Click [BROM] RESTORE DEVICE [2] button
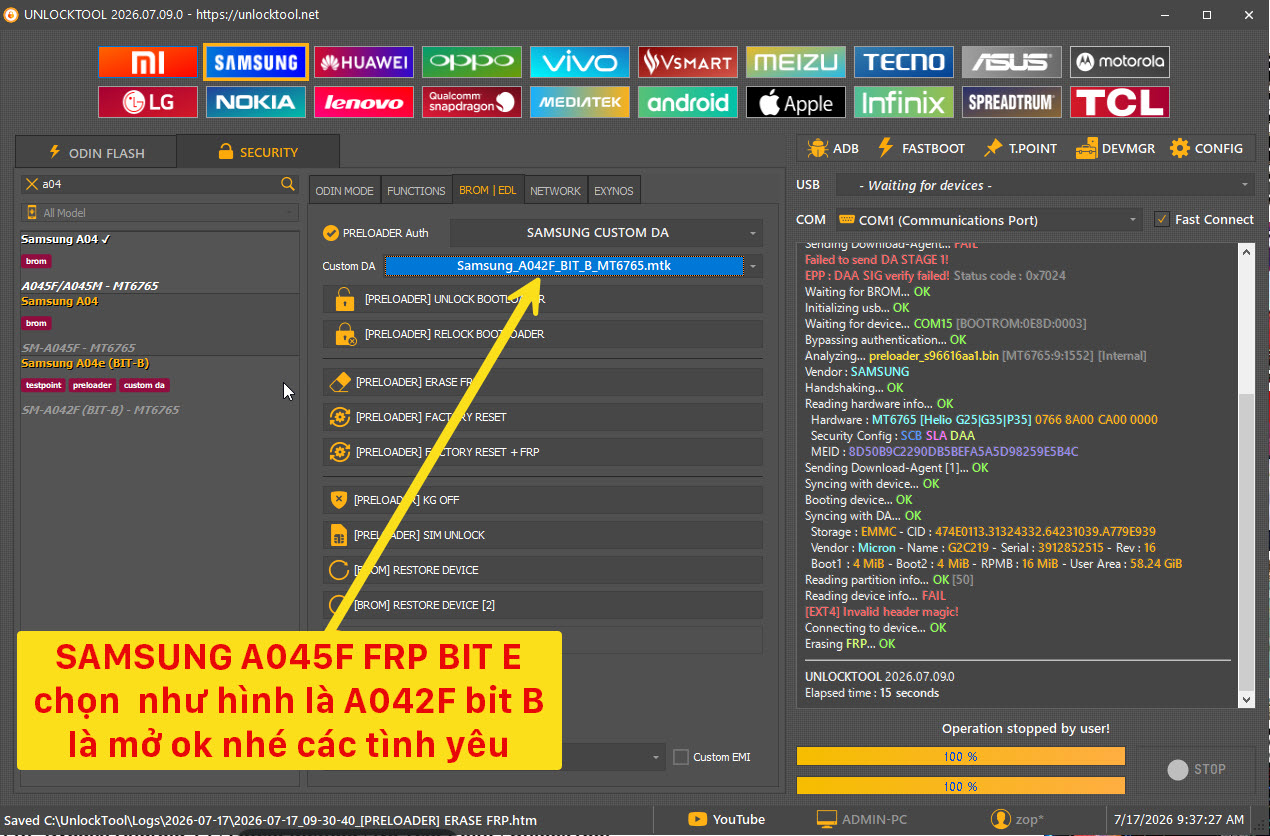This screenshot has height=836, width=1270. pyautogui.click(x=542, y=605)
